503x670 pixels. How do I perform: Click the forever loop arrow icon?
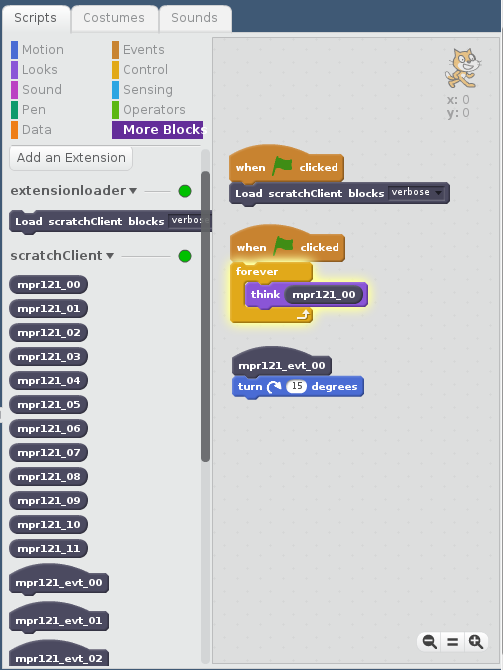pyautogui.click(x=303, y=315)
